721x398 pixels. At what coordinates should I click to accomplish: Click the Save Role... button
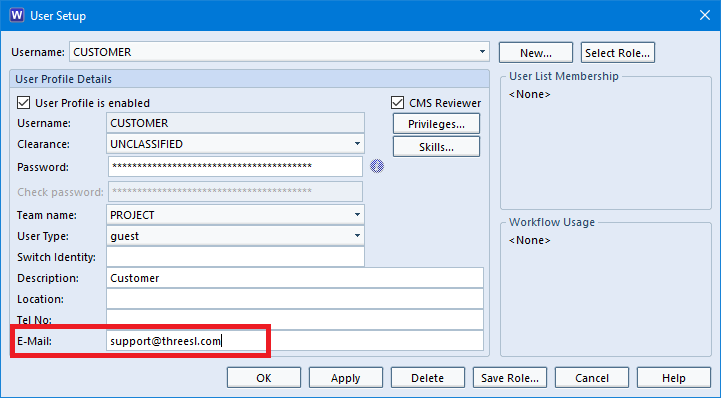[x=509, y=378]
